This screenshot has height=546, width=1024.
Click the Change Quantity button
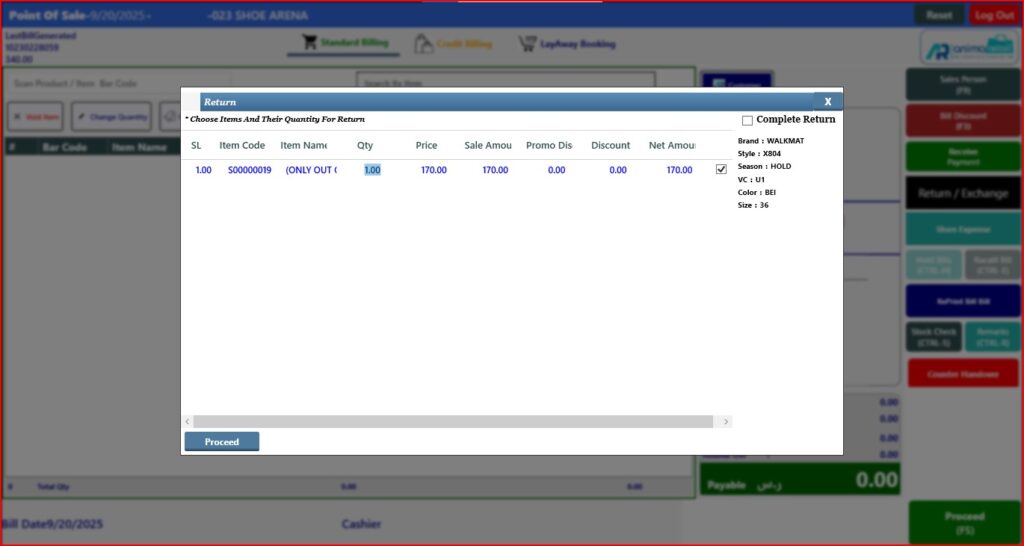[x=112, y=117]
